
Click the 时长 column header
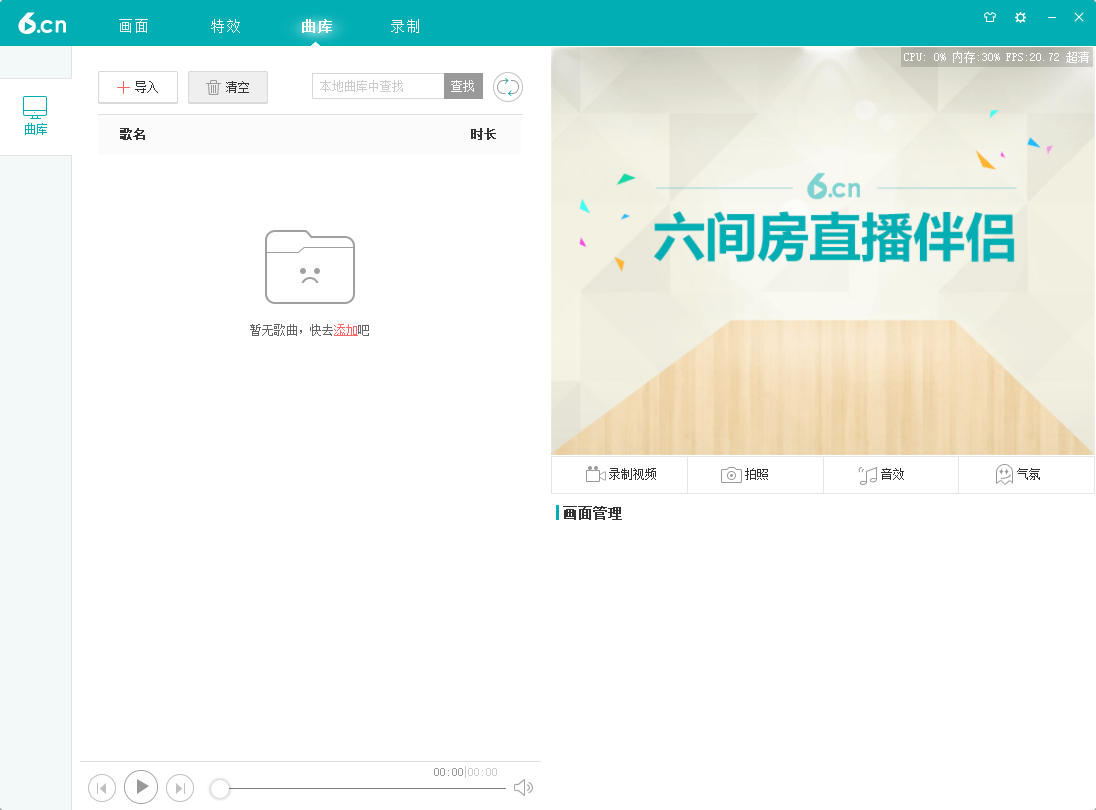(x=483, y=134)
